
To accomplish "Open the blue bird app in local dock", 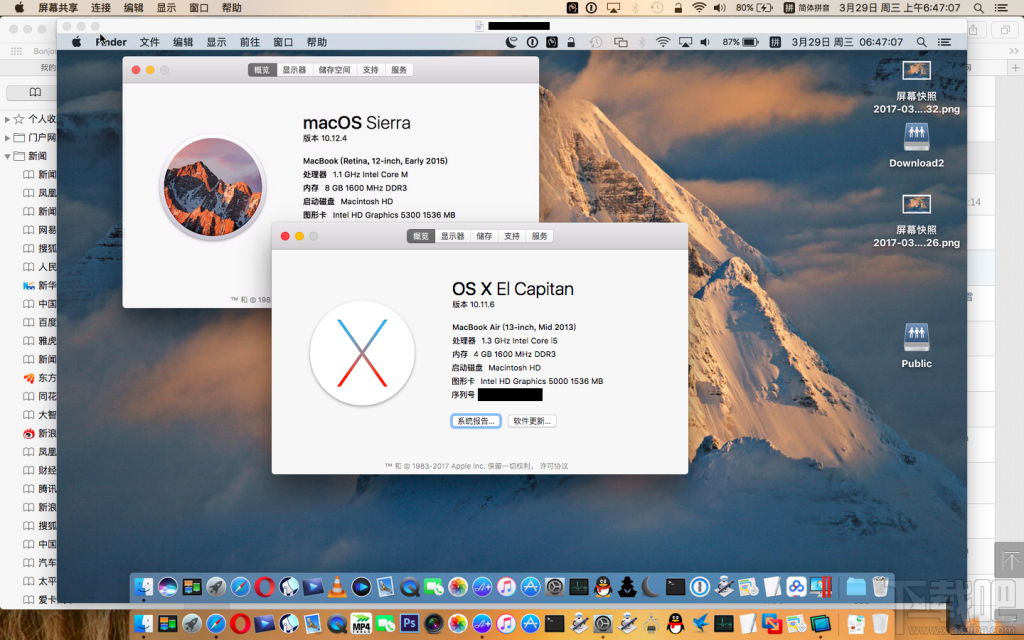I will pyautogui.click(x=701, y=623).
